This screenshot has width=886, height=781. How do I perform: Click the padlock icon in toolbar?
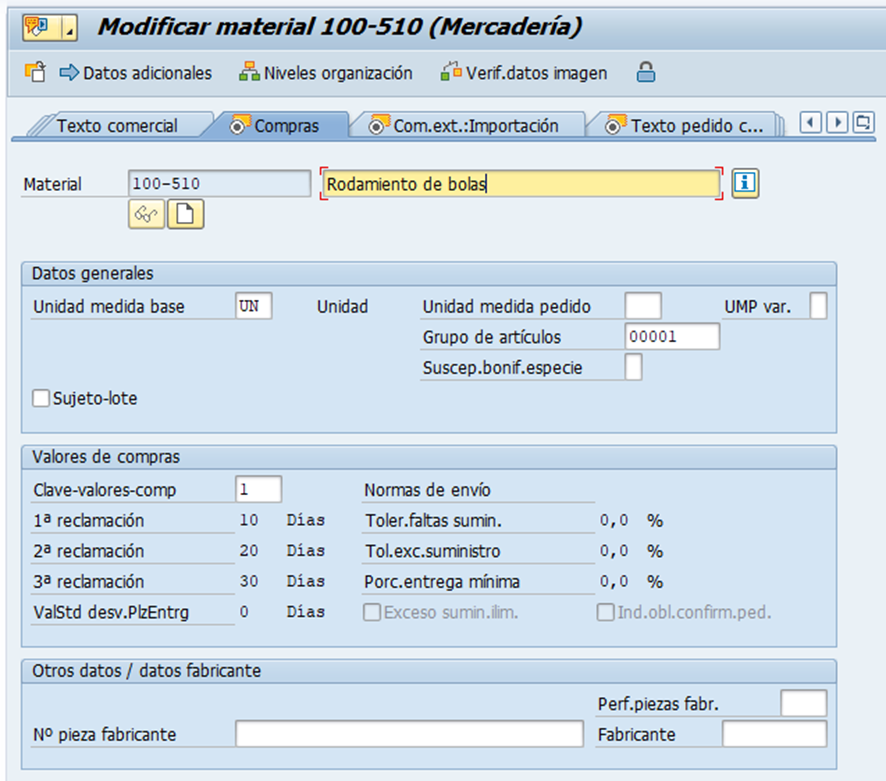645,72
